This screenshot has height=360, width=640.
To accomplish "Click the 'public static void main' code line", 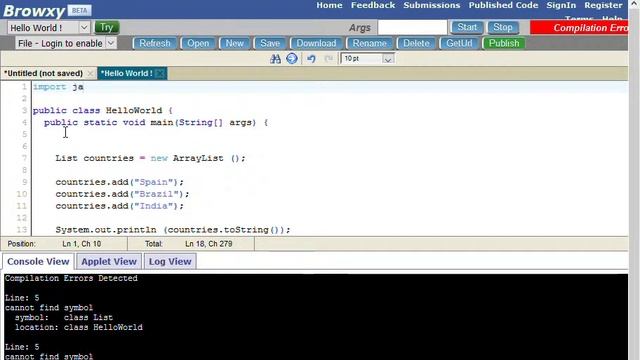I will 156,122.
